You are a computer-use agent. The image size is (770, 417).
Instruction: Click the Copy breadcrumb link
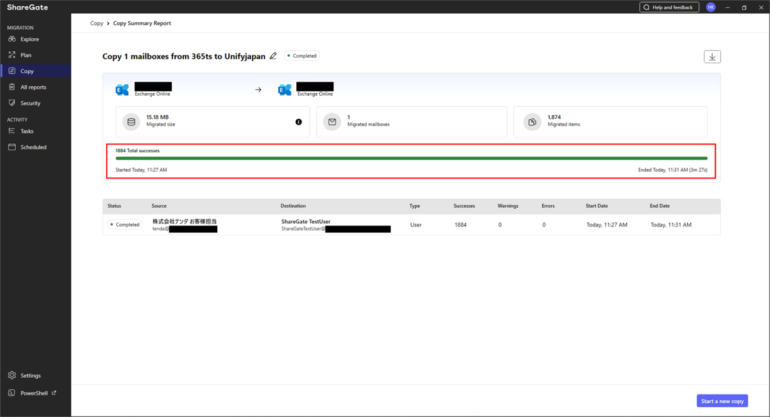click(x=97, y=21)
